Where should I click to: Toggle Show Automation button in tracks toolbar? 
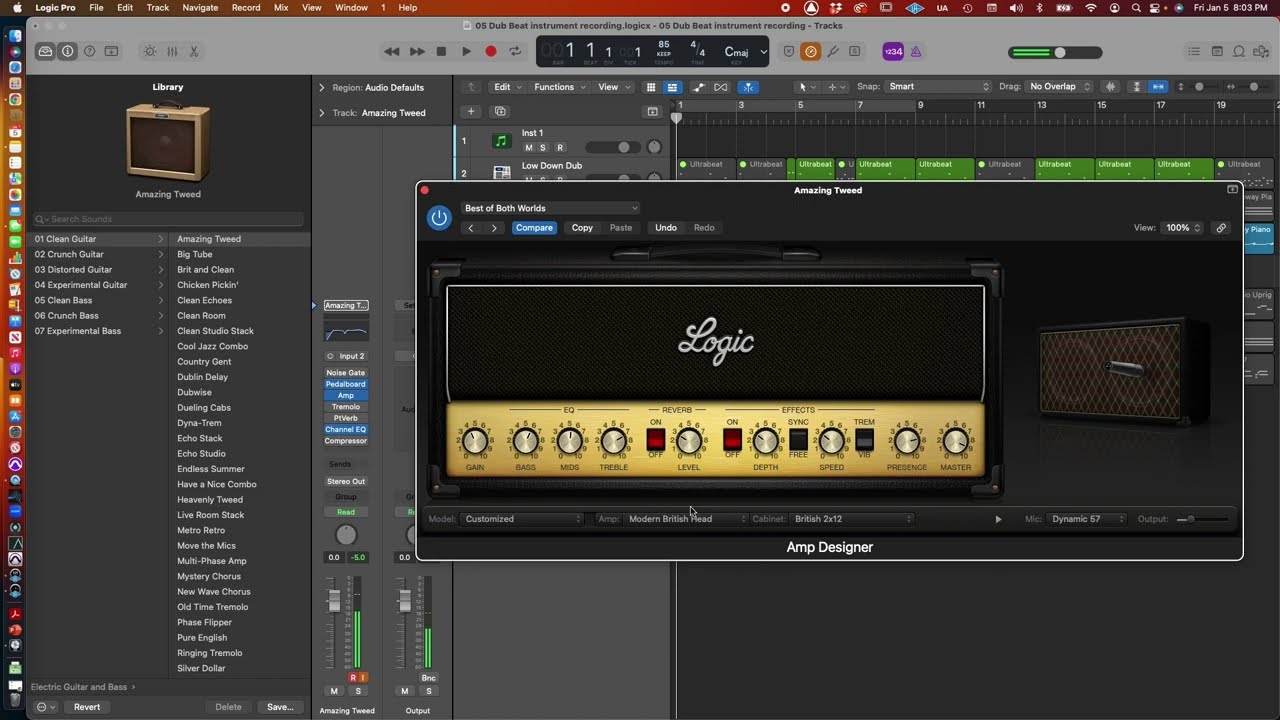coord(698,87)
